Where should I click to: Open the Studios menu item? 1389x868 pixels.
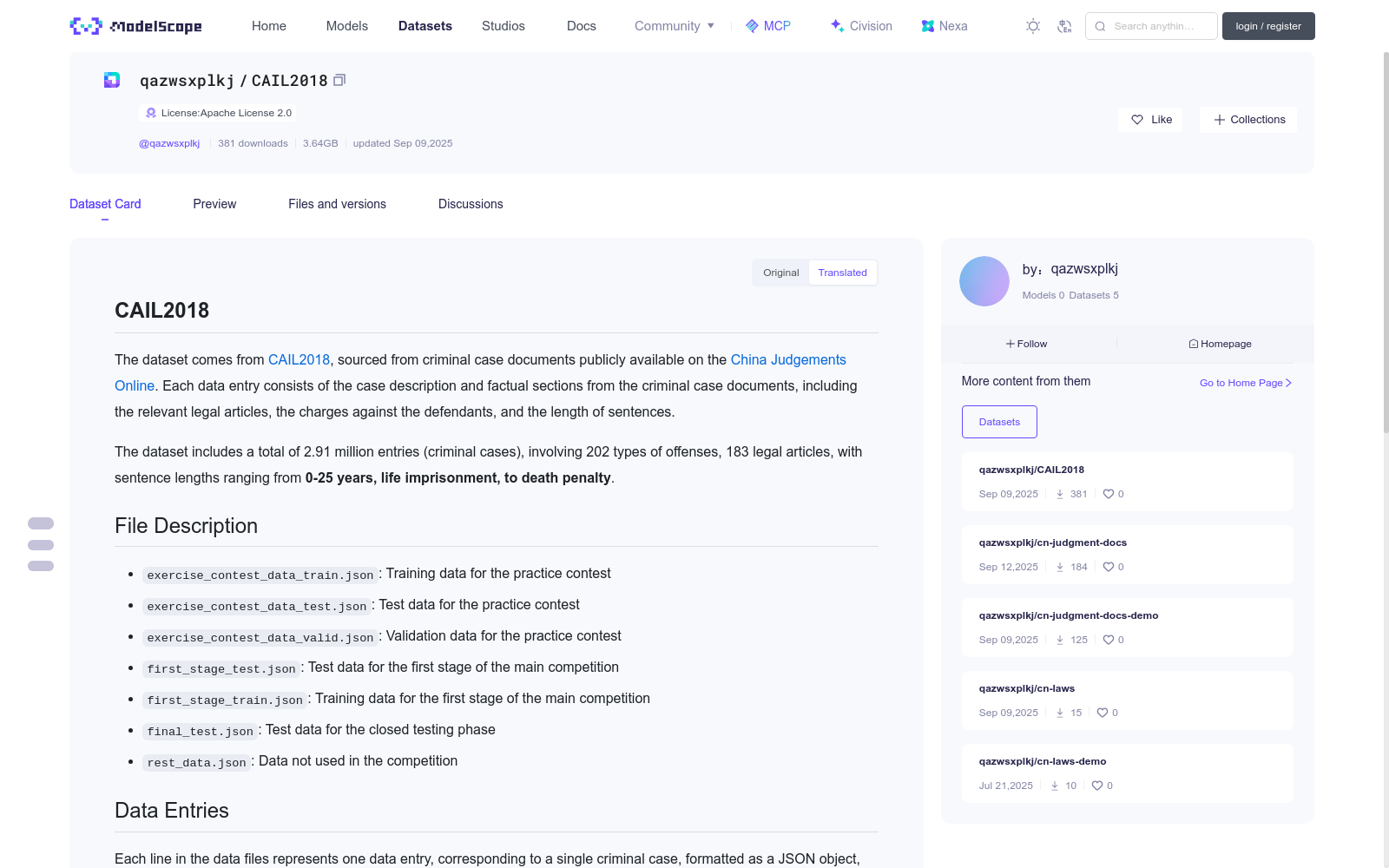504,26
